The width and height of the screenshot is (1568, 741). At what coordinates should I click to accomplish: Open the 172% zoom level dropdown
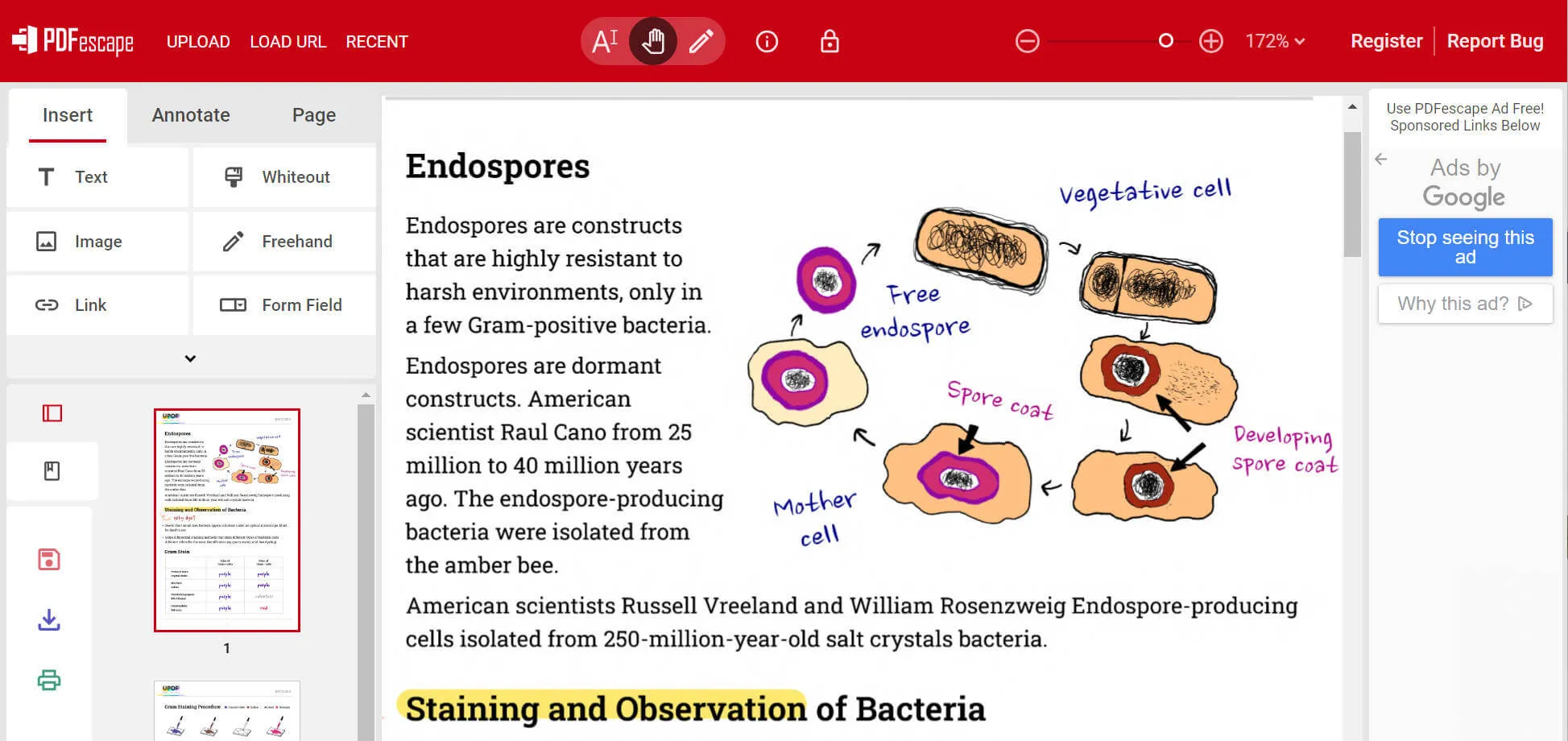point(1275,41)
